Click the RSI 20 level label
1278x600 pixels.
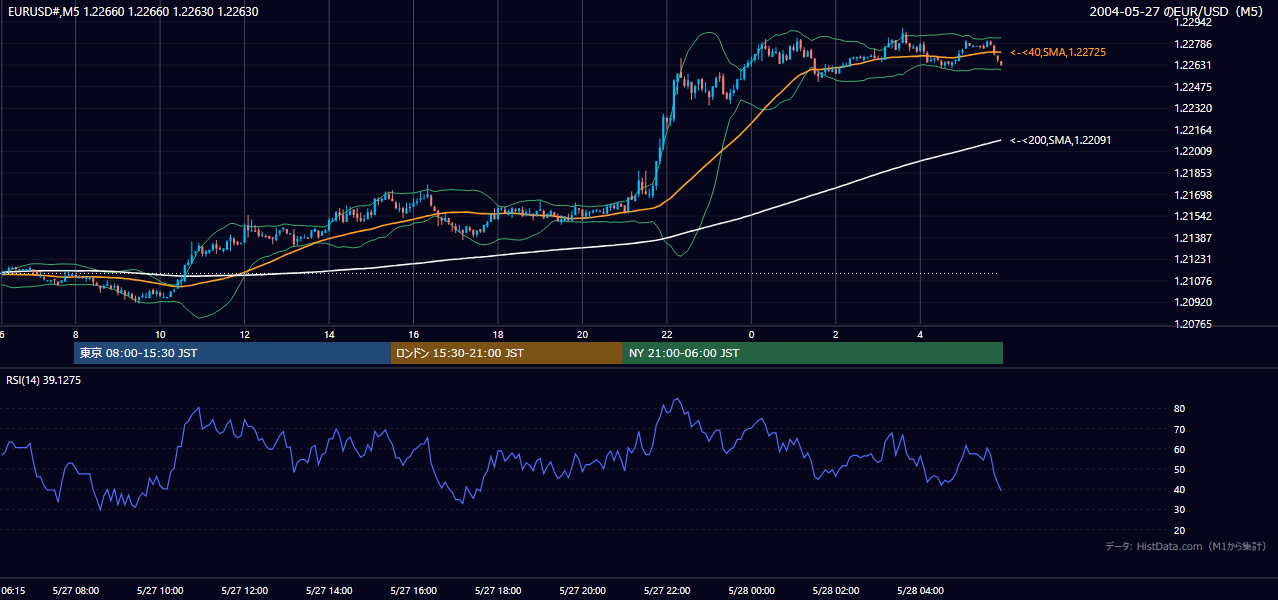click(x=1179, y=530)
